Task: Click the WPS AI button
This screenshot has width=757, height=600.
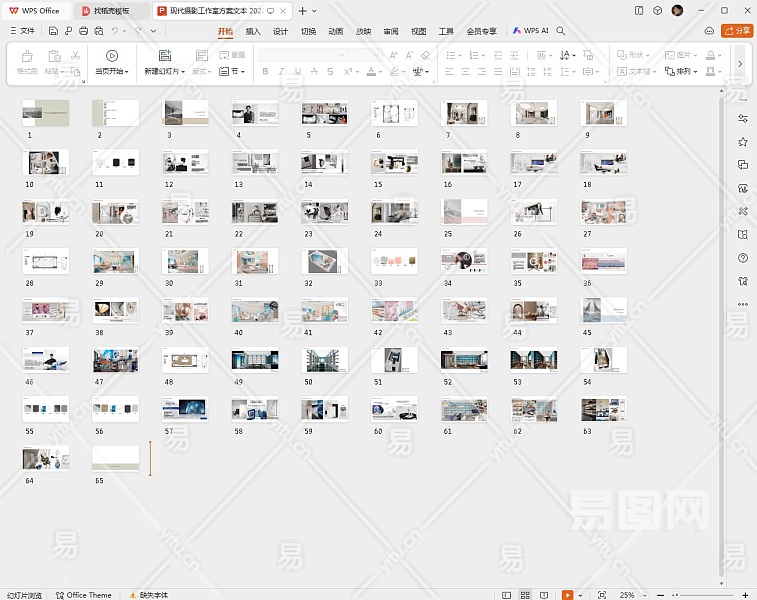Action: pyautogui.click(x=531, y=31)
